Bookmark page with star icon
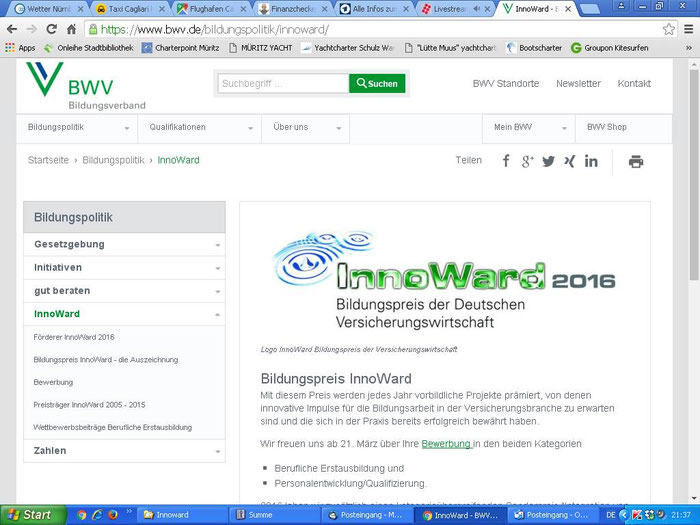The height and width of the screenshot is (525, 700). coord(668,29)
